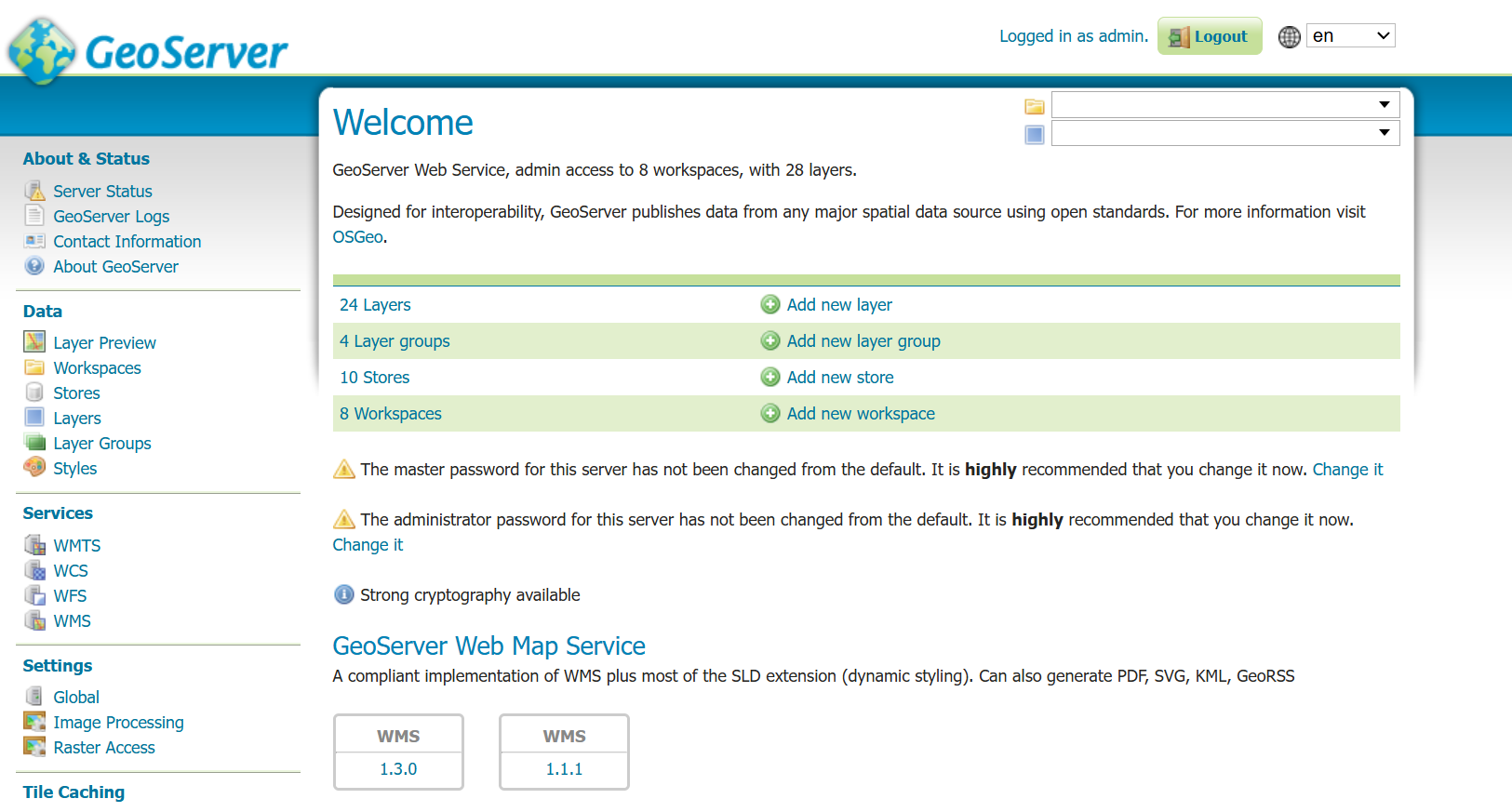Click the Layer Preview map icon

[x=34, y=342]
